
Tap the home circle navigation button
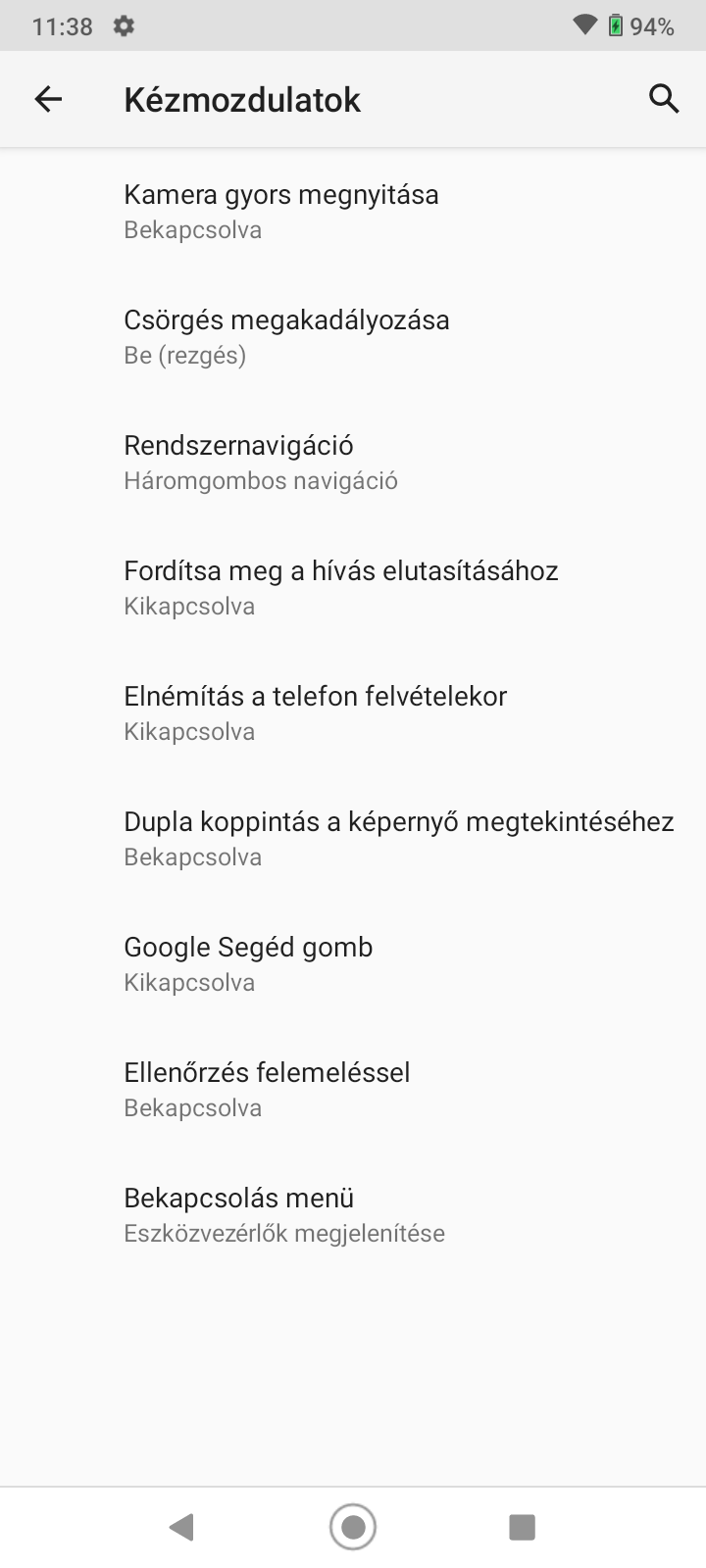pyautogui.click(x=353, y=1527)
